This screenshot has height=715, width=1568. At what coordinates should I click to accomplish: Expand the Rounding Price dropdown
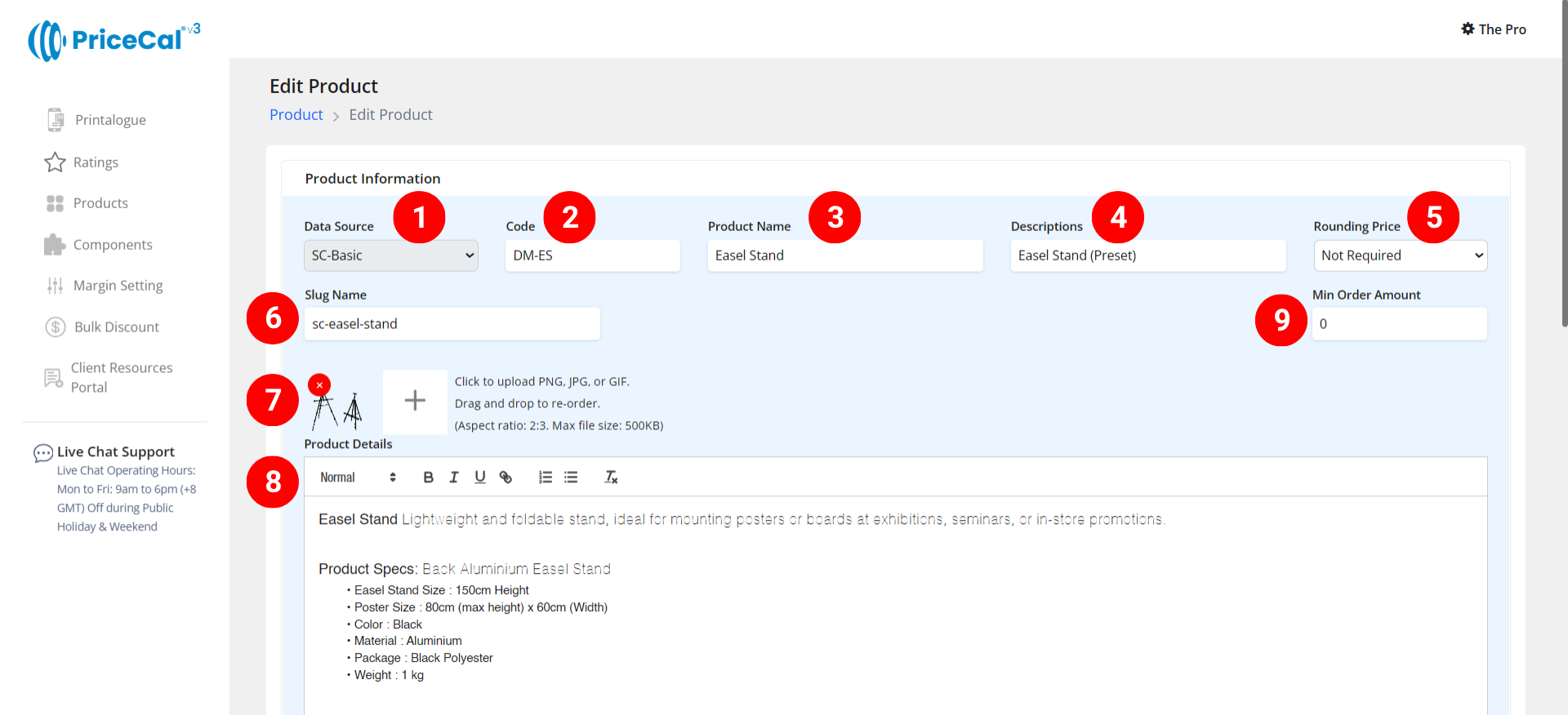coord(1400,255)
